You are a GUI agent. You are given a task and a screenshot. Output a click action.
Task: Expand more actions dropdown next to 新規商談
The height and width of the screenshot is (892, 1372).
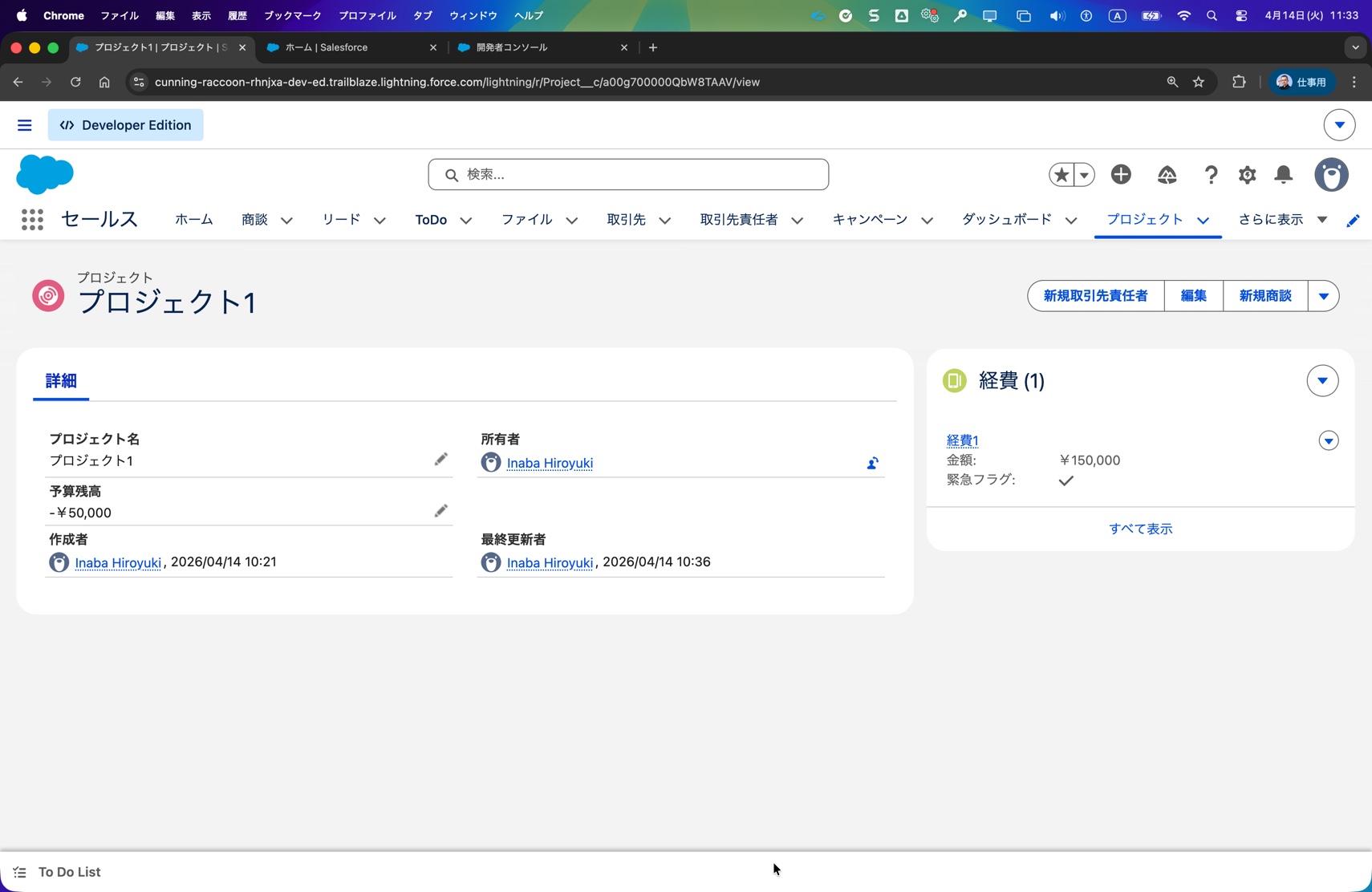point(1323,296)
